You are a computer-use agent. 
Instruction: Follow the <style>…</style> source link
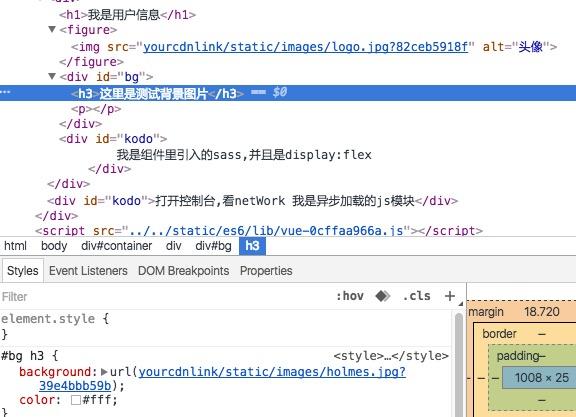(x=391, y=356)
